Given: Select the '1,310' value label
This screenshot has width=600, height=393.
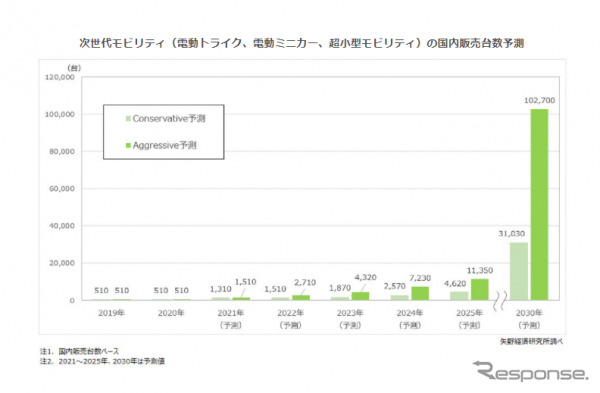Looking at the screenshot, I should pyautogui.click(x=220, y=289).
